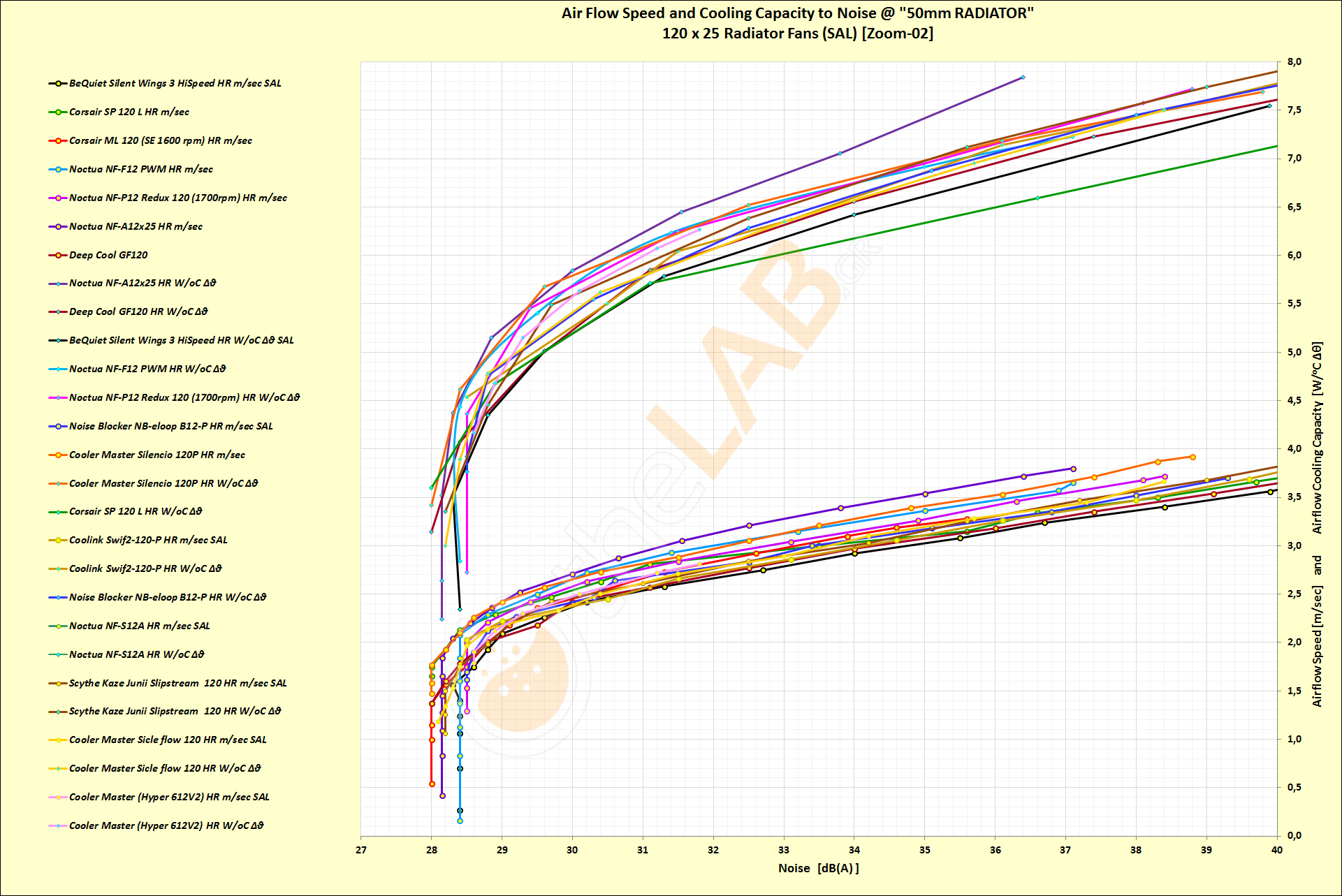Select the Corsair ML 120 legend marker

(x=58, y=141)
